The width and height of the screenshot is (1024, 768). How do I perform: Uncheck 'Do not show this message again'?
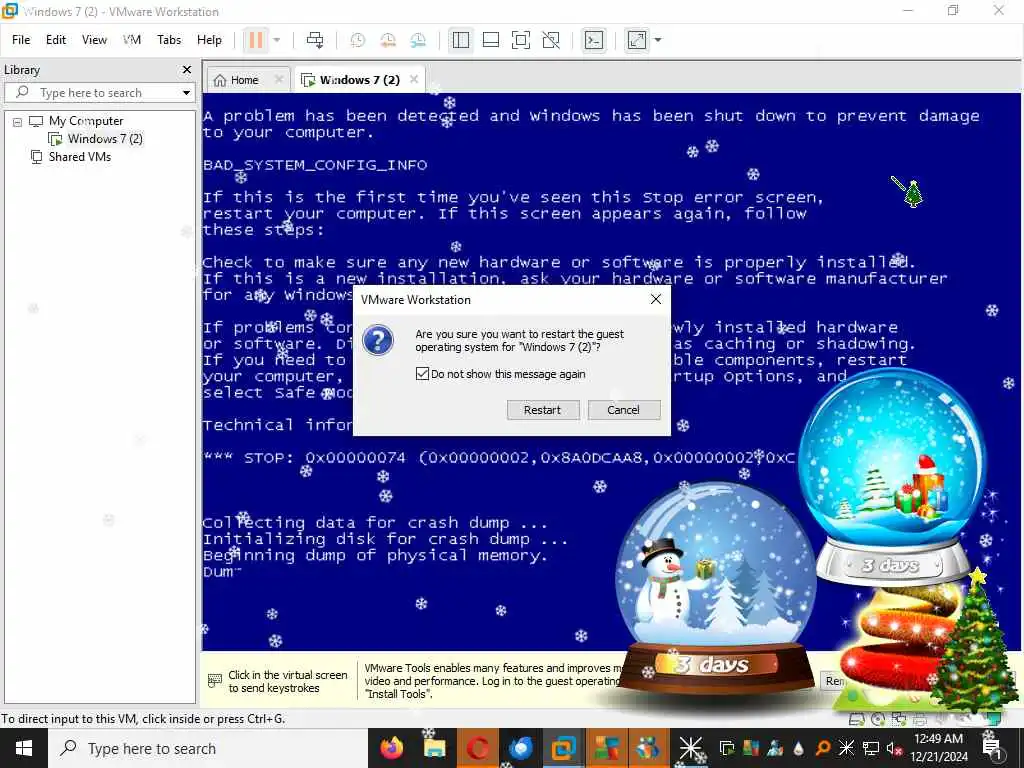[423, 374]
